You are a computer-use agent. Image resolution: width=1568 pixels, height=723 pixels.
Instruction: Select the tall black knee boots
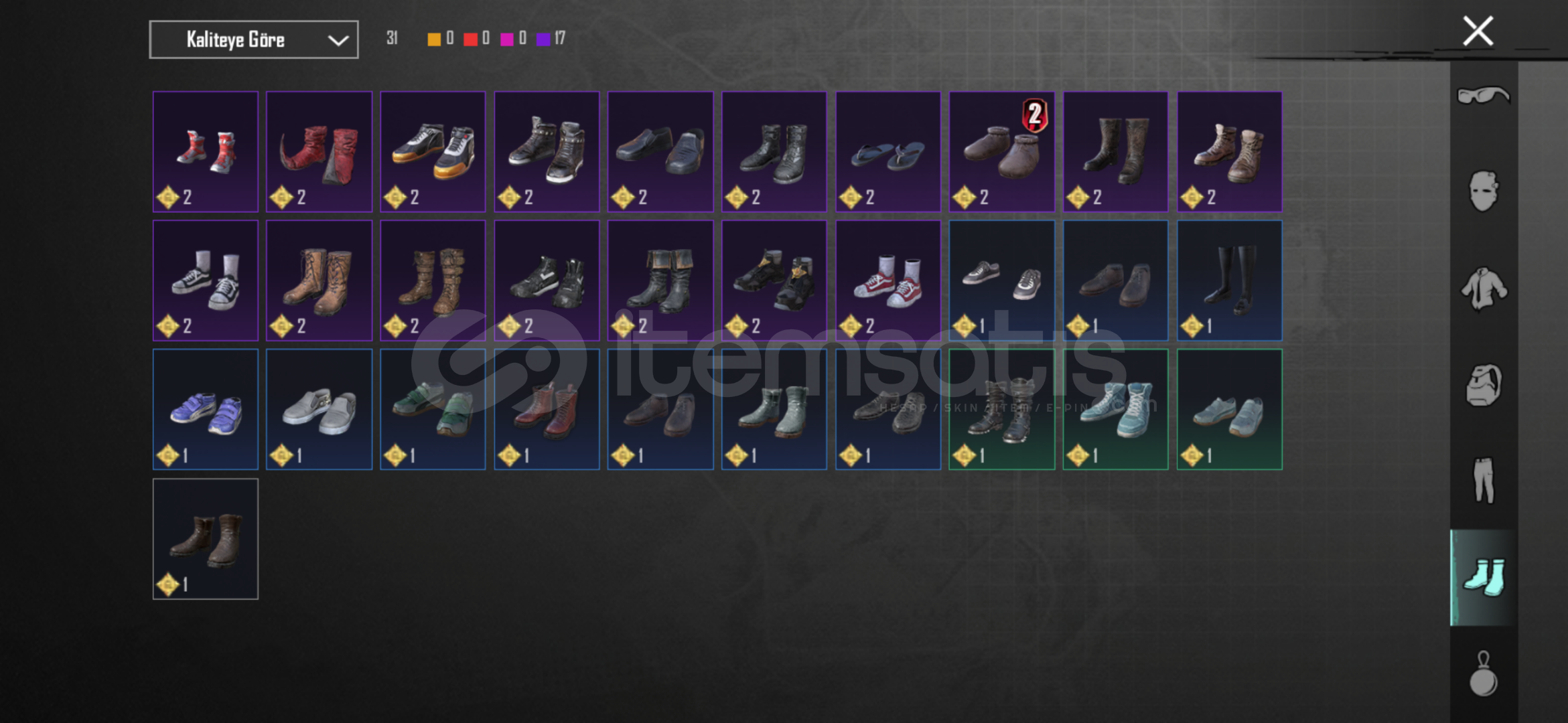click(x=1230, y=280)
